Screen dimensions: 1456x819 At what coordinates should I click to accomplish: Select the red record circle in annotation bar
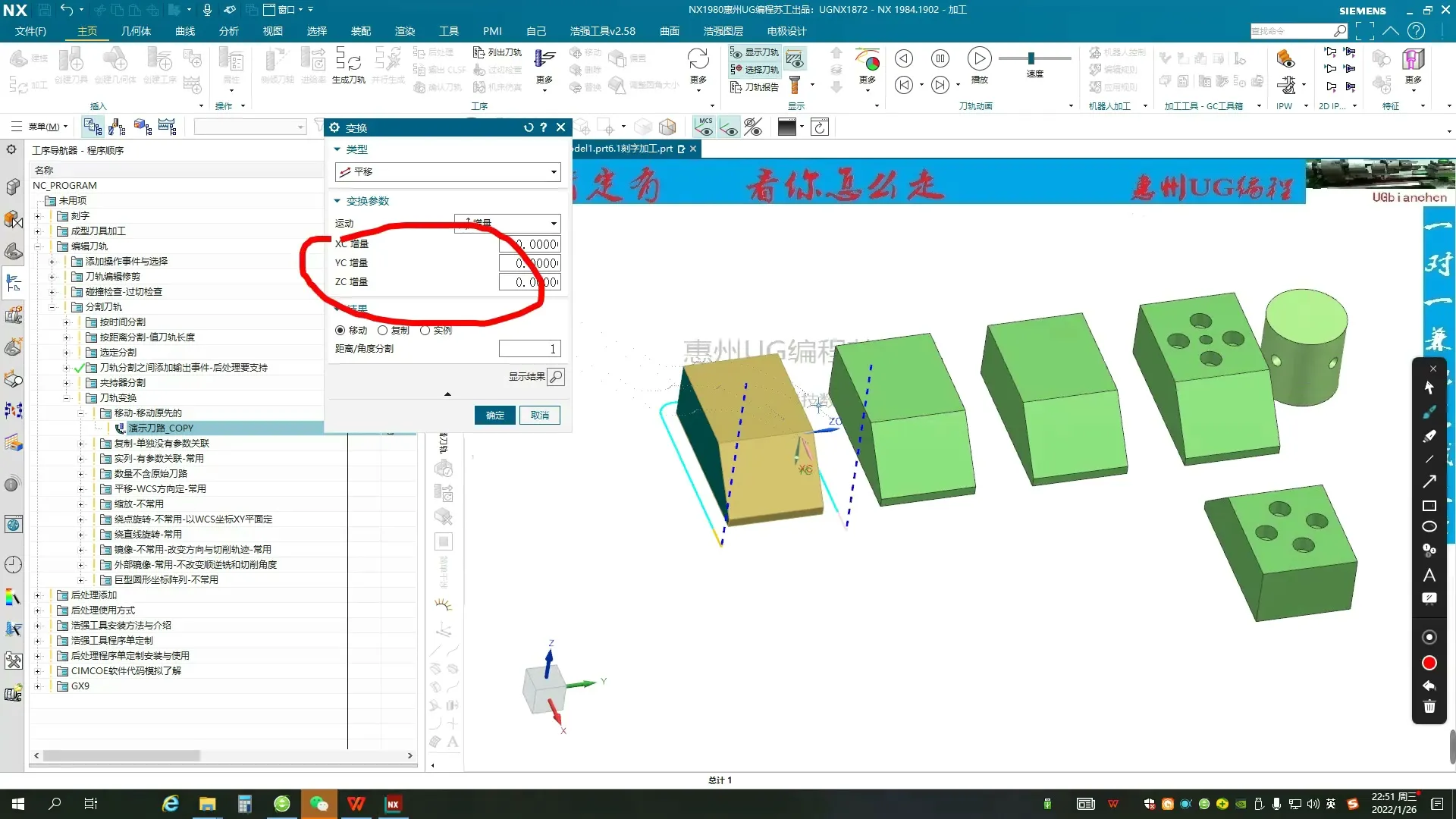[x=1429, y=664]
